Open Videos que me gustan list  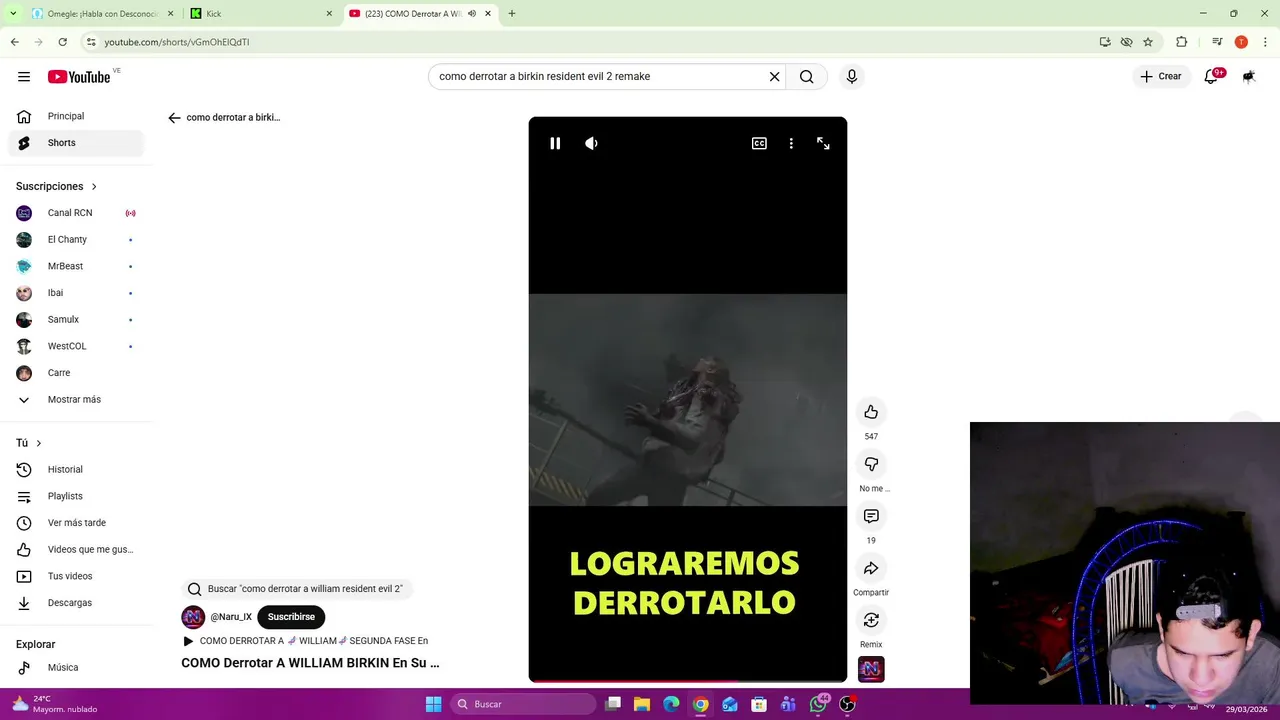click(x=76, y=549)
